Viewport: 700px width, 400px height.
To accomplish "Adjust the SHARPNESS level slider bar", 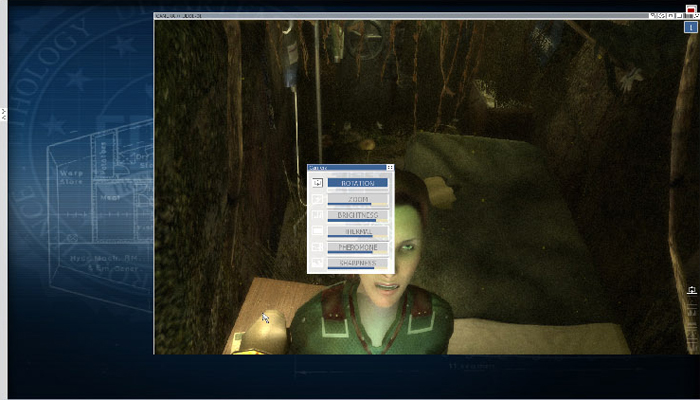I will (x=358, y=268).
